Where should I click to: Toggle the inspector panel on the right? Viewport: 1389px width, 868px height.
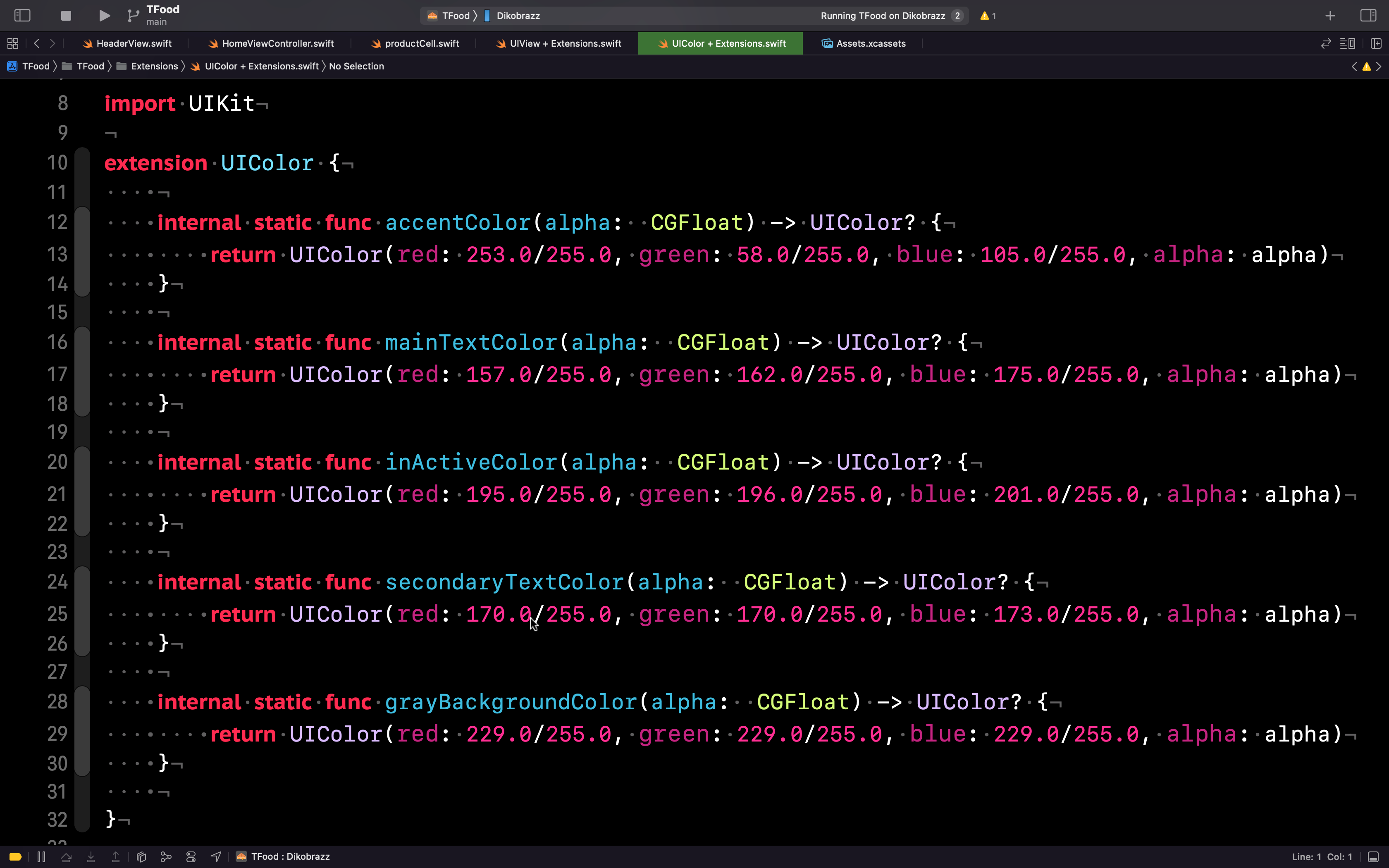pyautogui.click(x=1368, y=16)
